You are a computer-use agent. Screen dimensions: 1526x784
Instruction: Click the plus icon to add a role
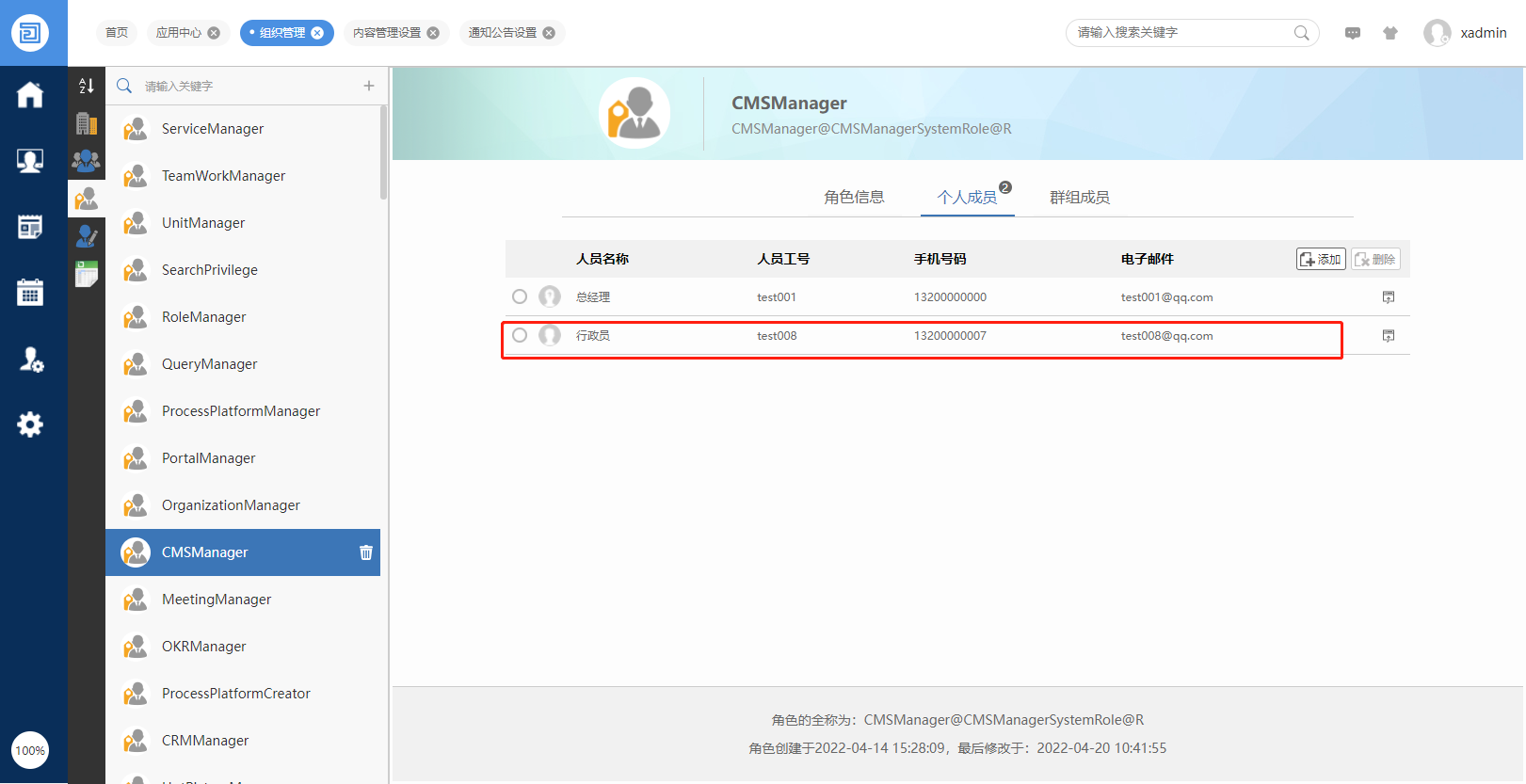pos(369,86)
